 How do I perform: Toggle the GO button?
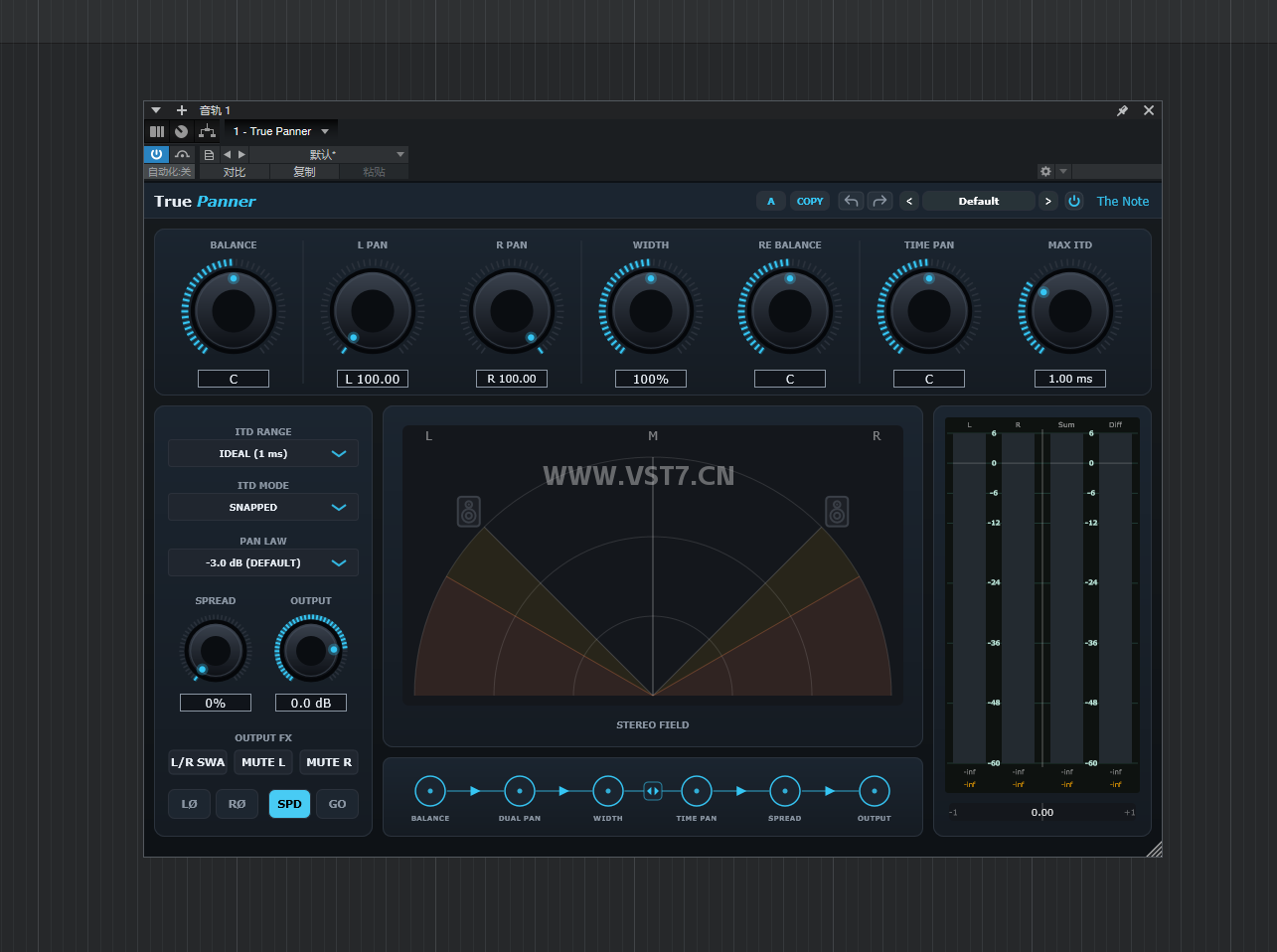pyautogui.click(x=338, y=804)
